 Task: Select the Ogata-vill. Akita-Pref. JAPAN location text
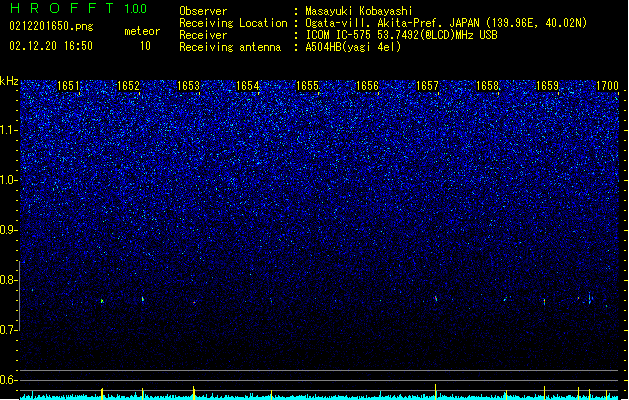[x=446, y=23]
